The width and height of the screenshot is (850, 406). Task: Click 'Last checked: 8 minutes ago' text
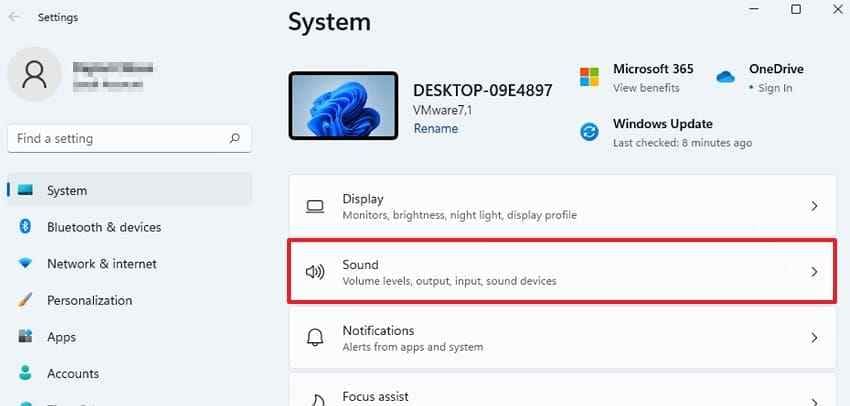682,143
